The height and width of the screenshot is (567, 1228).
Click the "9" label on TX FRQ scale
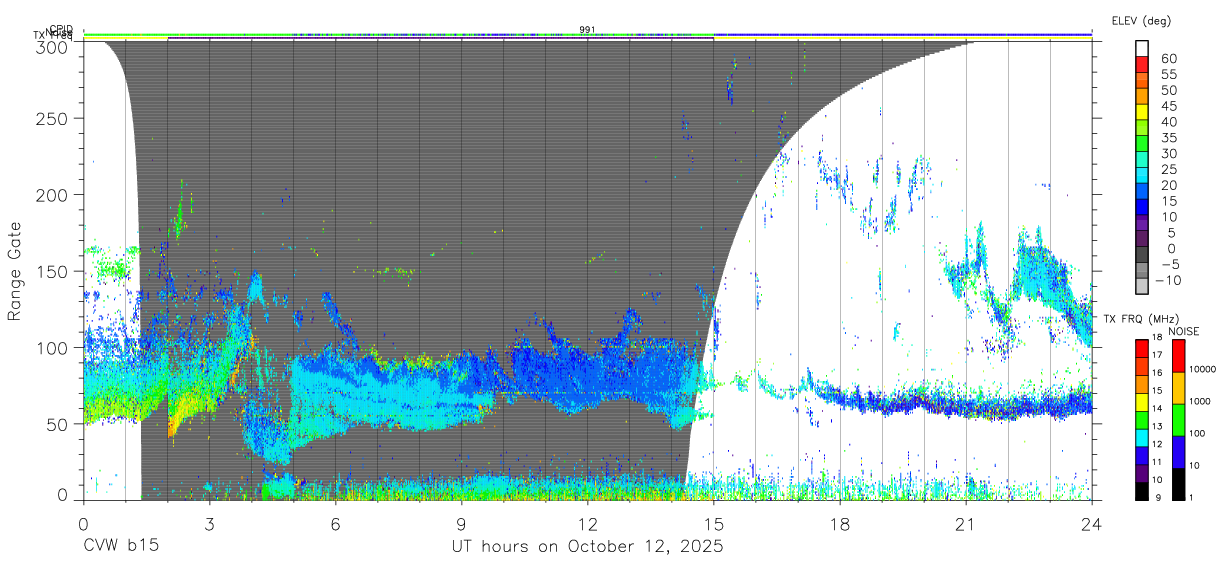pos(1158,498)
